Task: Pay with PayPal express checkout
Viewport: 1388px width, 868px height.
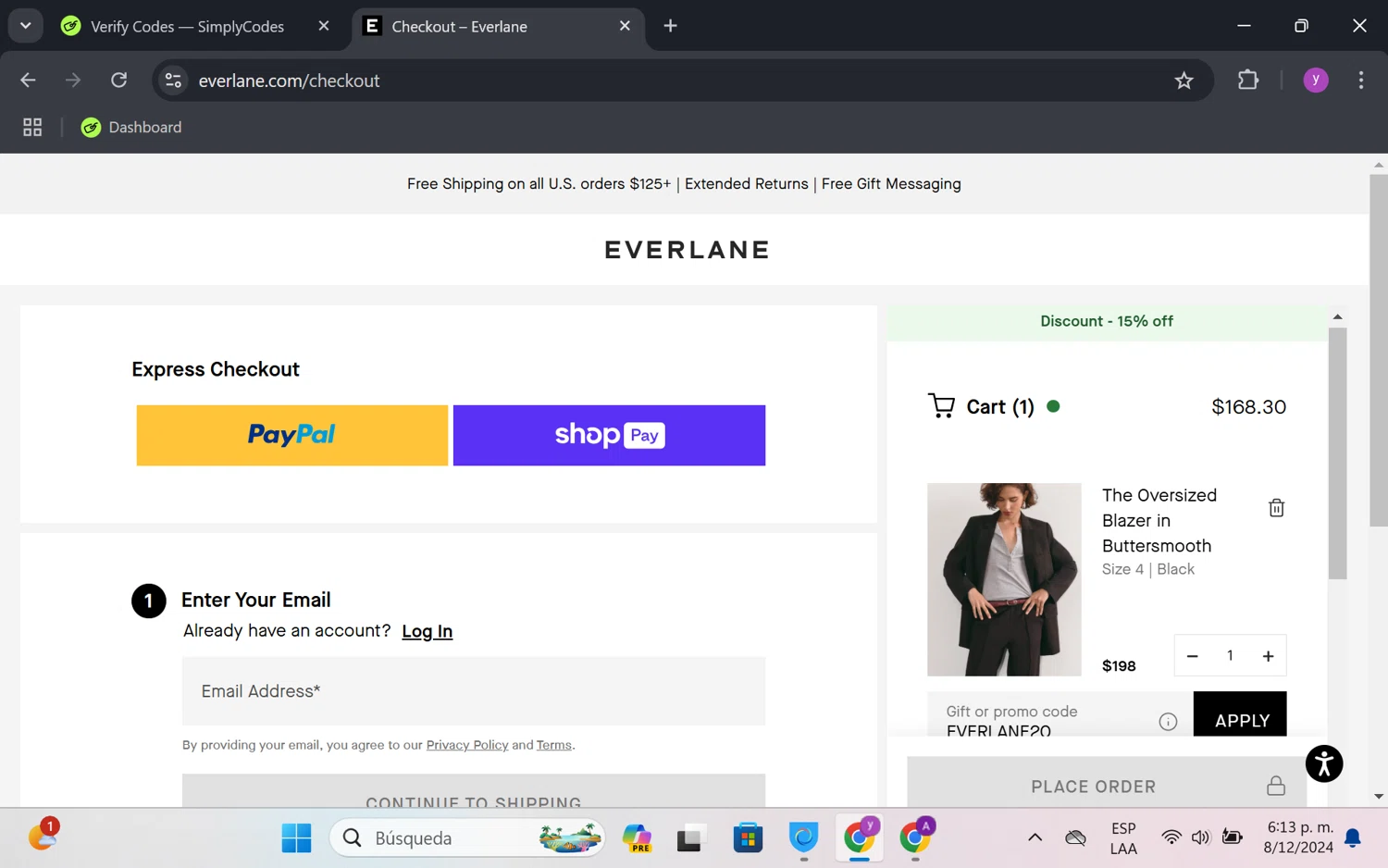Action: [x=292, y=435]
